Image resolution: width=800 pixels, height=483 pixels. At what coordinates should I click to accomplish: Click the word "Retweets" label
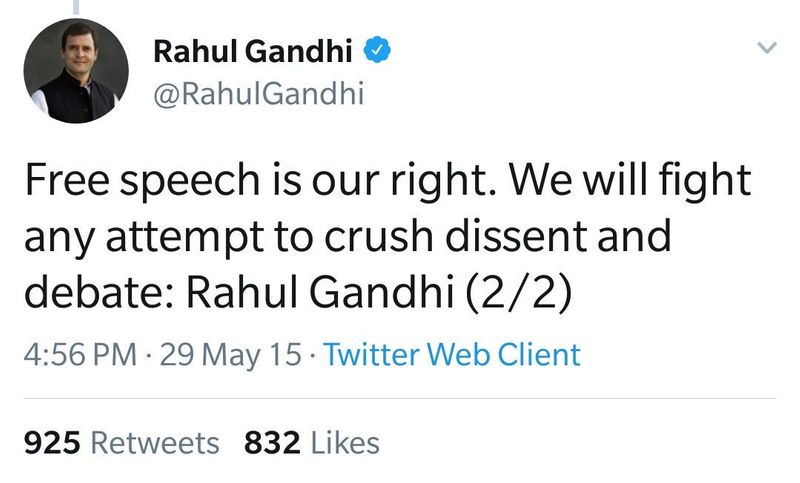coord(161,442)
